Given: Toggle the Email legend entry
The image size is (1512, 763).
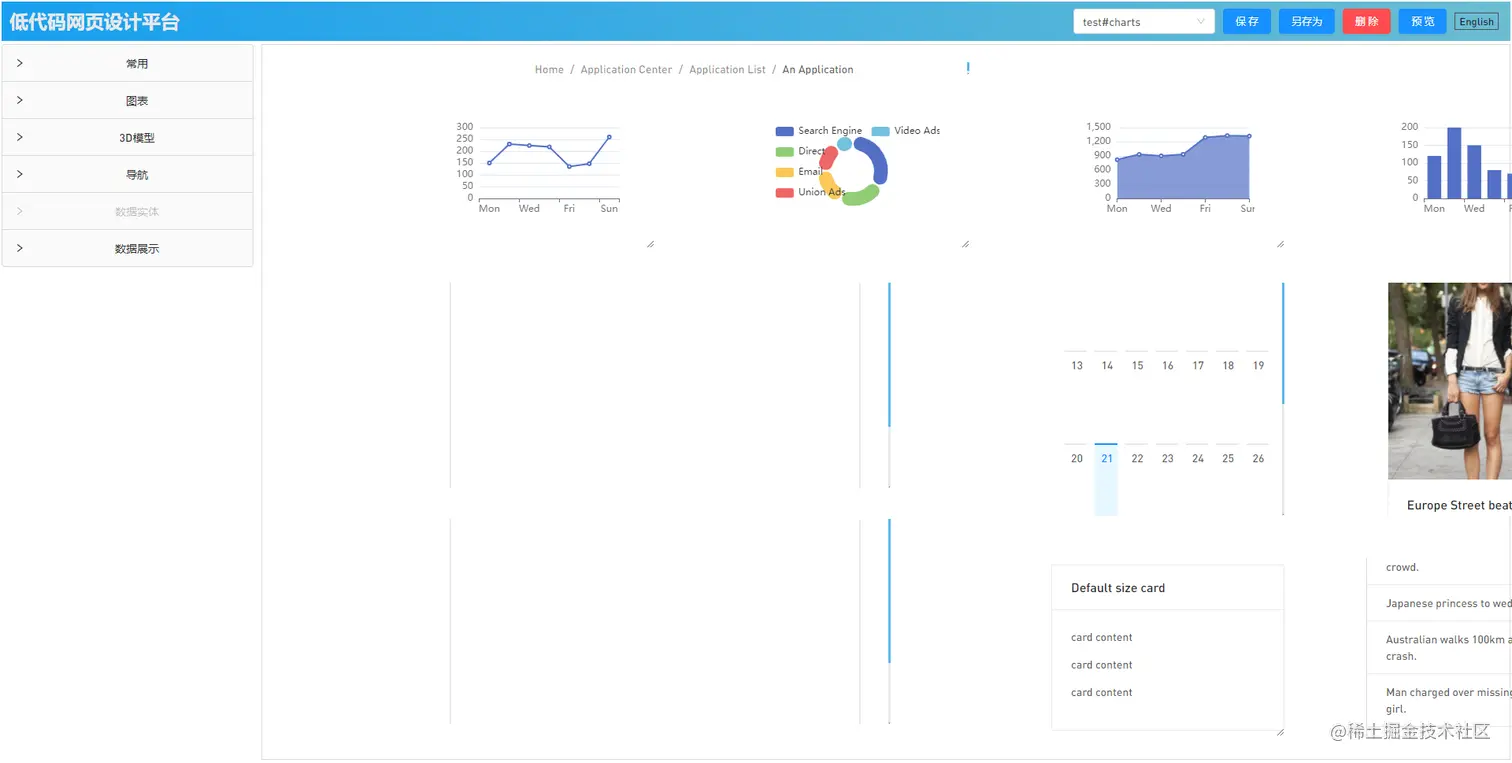Looking at the screenshot, I should 799,172.
